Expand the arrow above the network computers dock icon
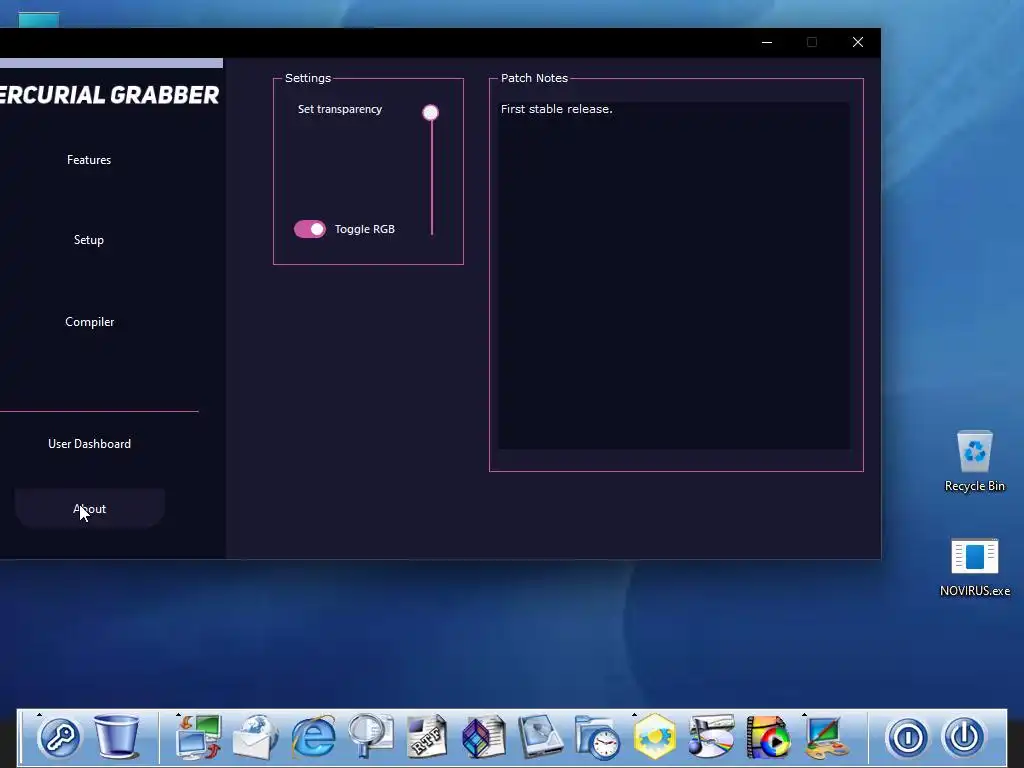Image resolution: width=1024 pixels, height=768 pixels. coord(178,714)
